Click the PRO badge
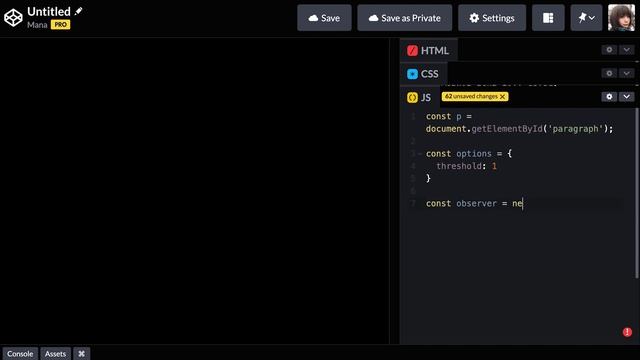640x360 pixels. [60, 25]
